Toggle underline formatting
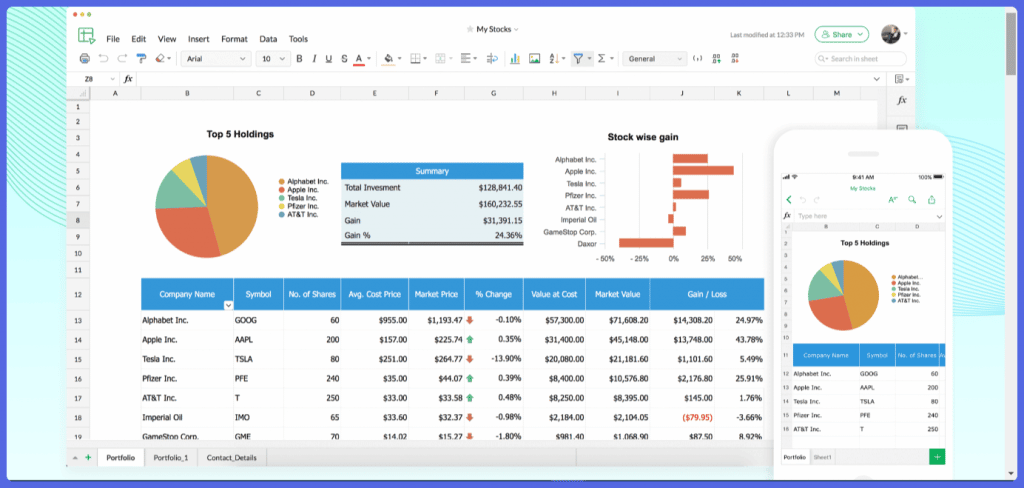1024x488 pixels. (x=328, y=59)
